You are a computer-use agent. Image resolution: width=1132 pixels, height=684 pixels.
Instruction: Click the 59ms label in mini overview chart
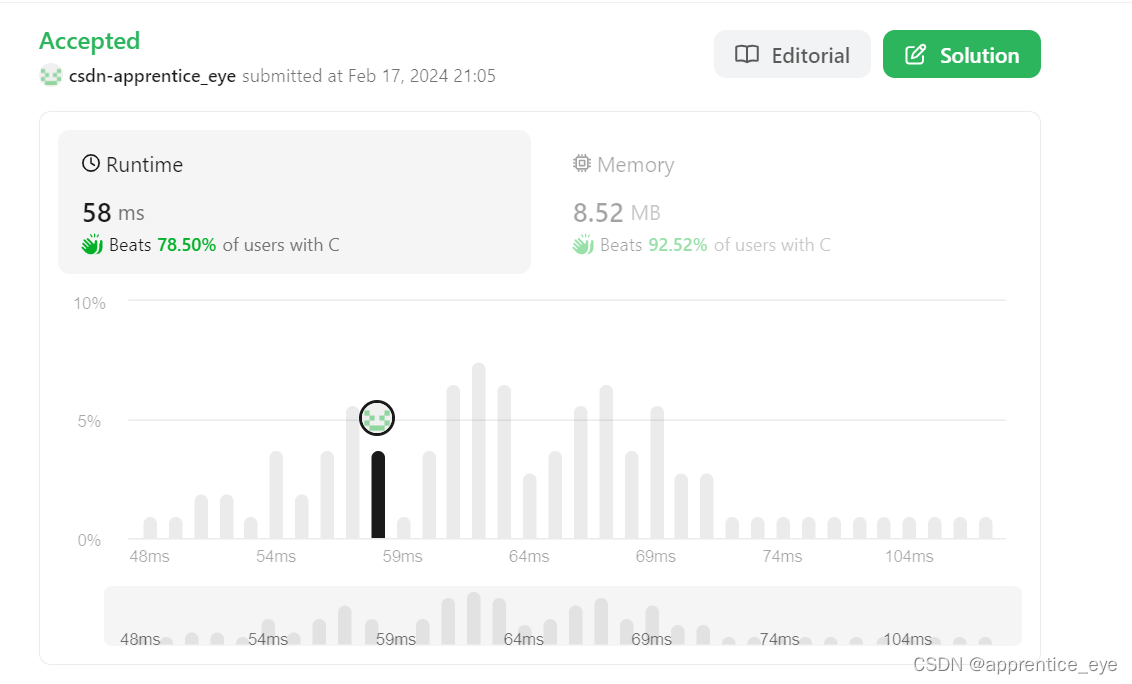[396, 639]
